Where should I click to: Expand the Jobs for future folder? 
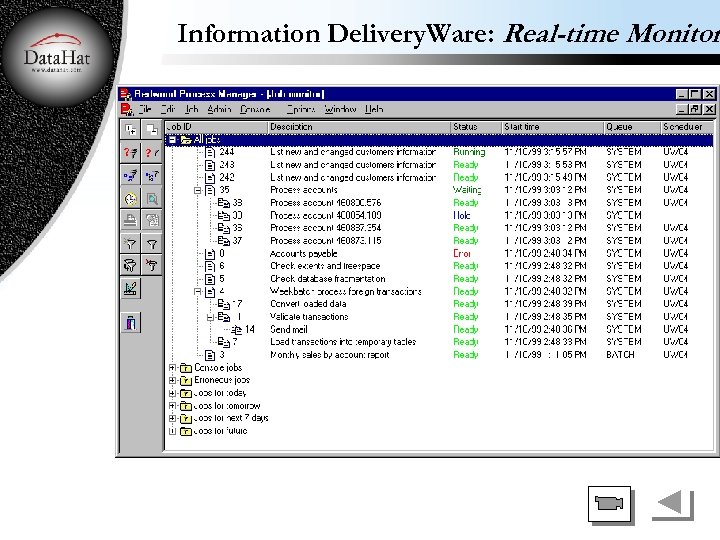tap(172, 431)
